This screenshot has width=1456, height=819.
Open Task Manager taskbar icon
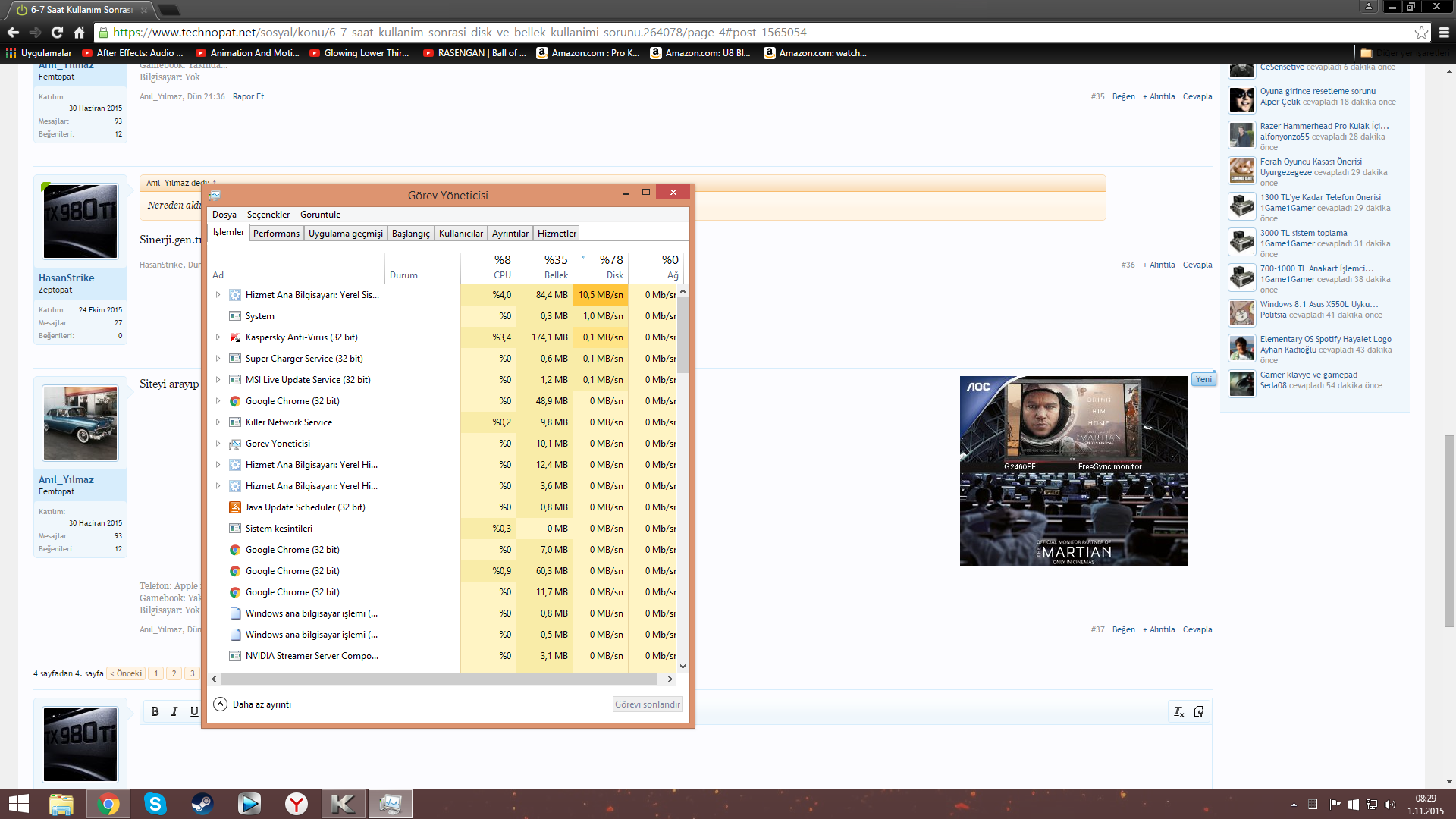point(391,804)
